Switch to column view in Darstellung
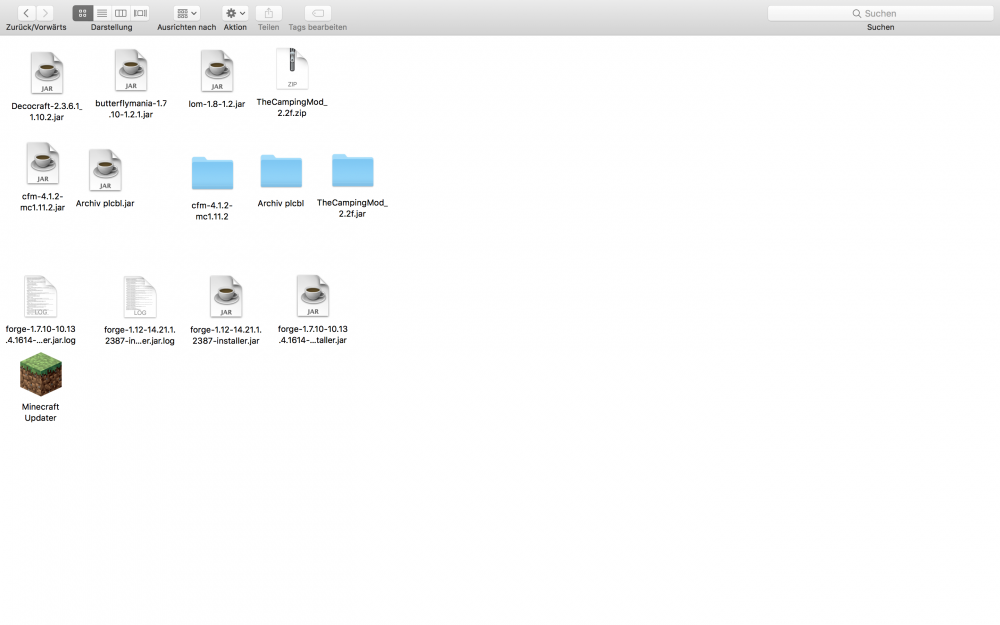This screenshot has width=1000, height=625. (x=121, y=13)
